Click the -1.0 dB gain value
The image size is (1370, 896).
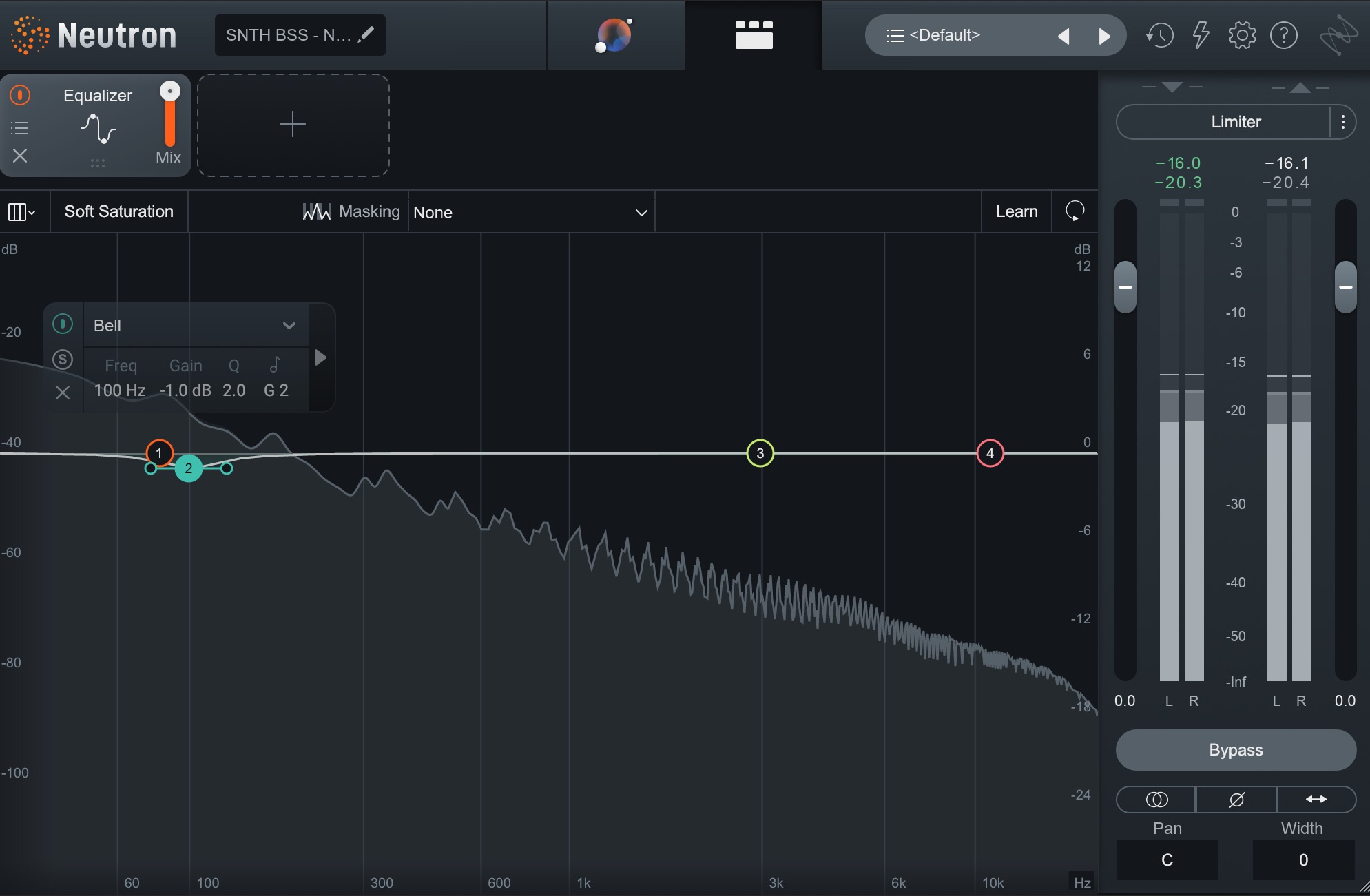(x=185, y=390)
